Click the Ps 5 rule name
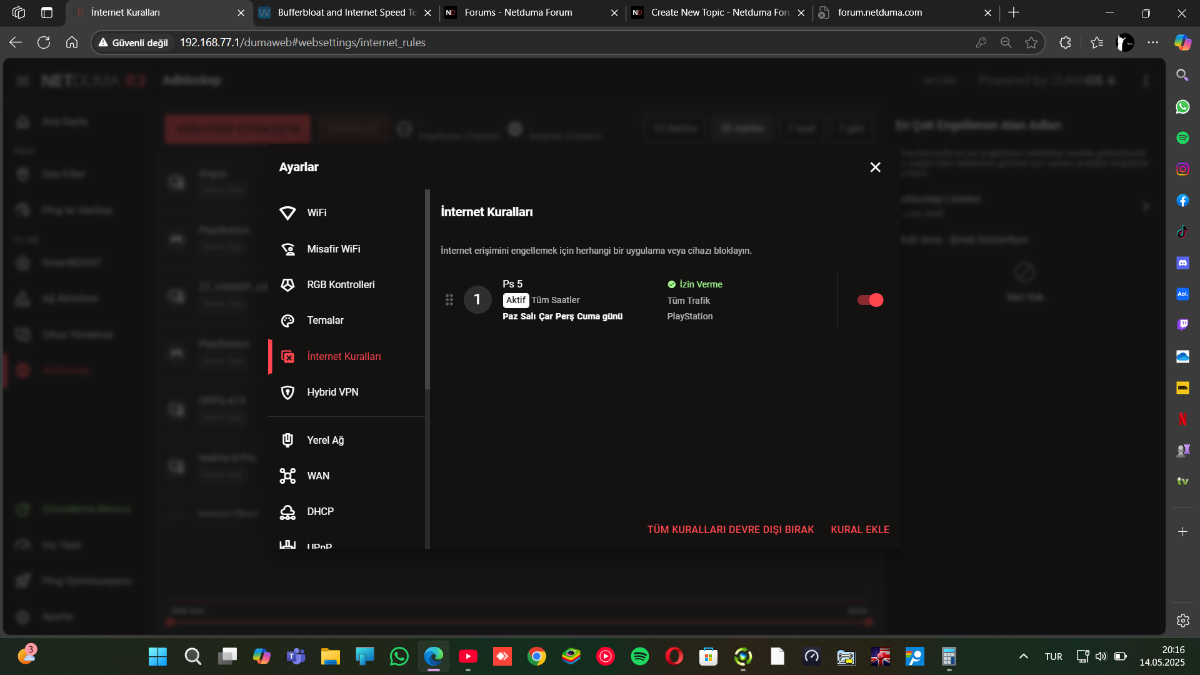This screenshot has width=1200, height=675. tap(512, 284)
